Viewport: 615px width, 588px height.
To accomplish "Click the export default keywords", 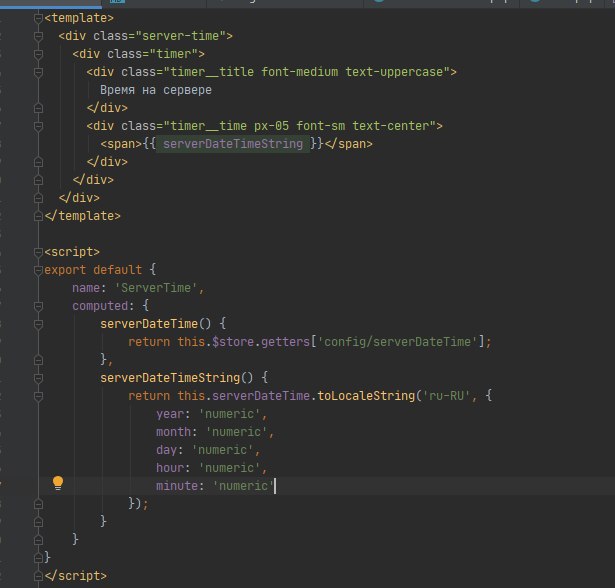I will (93, 270).
